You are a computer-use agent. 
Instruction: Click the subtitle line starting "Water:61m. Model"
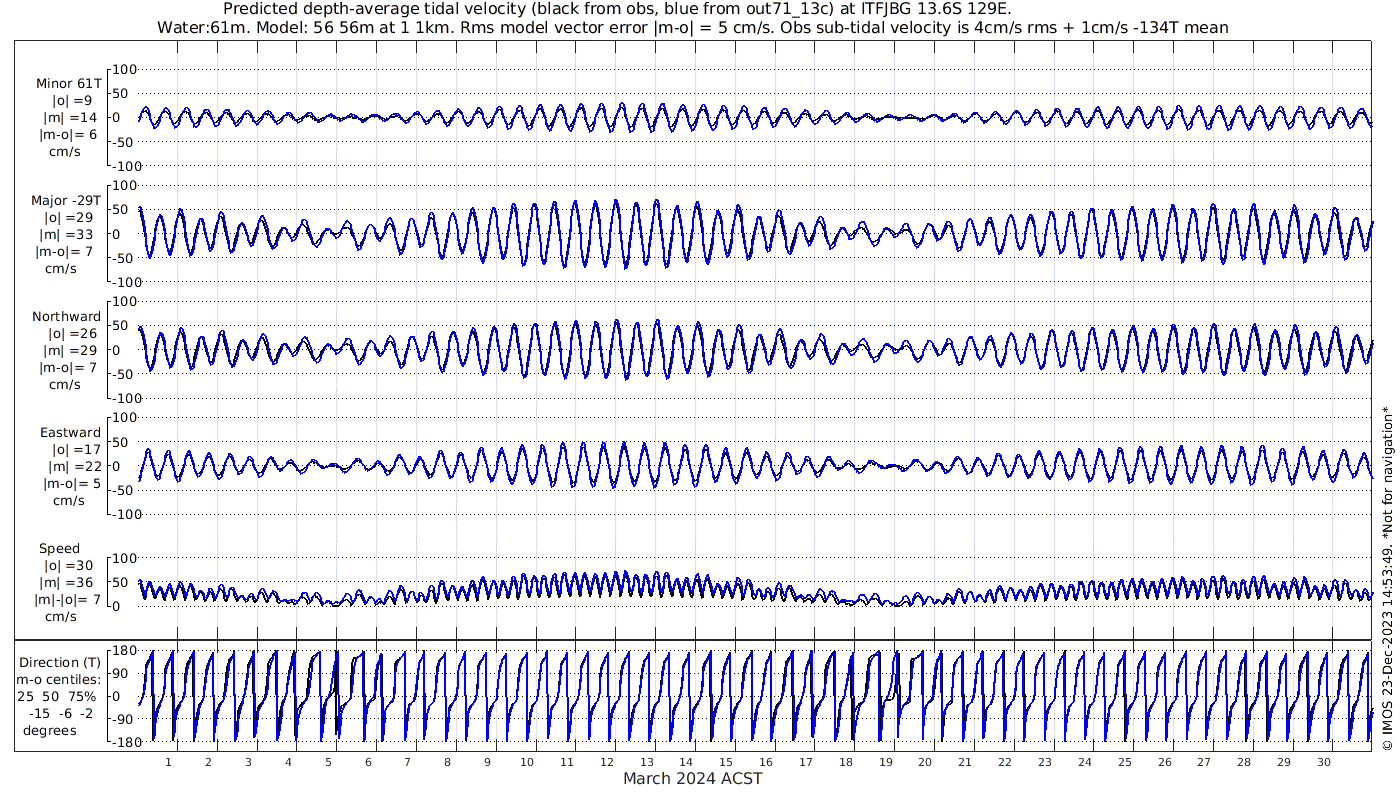point(693,27)
